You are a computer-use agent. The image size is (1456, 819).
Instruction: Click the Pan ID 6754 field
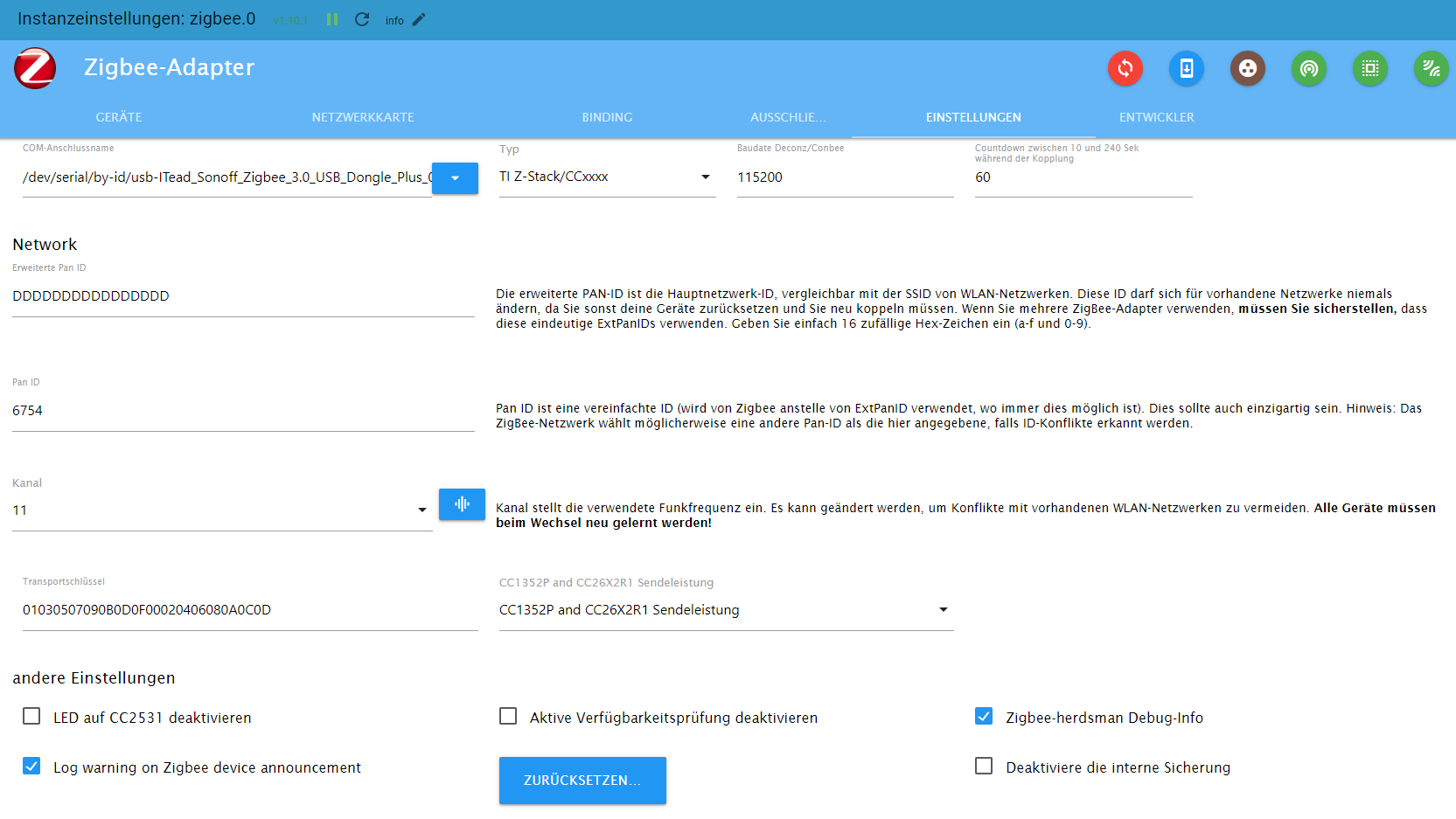pos(243,411)
